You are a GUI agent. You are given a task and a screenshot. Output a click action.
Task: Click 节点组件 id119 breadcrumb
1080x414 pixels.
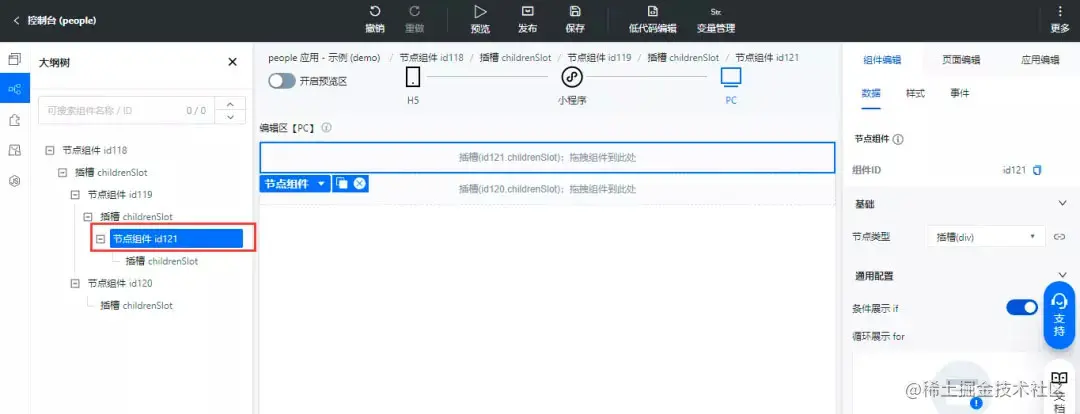click(x=599, y=58)
